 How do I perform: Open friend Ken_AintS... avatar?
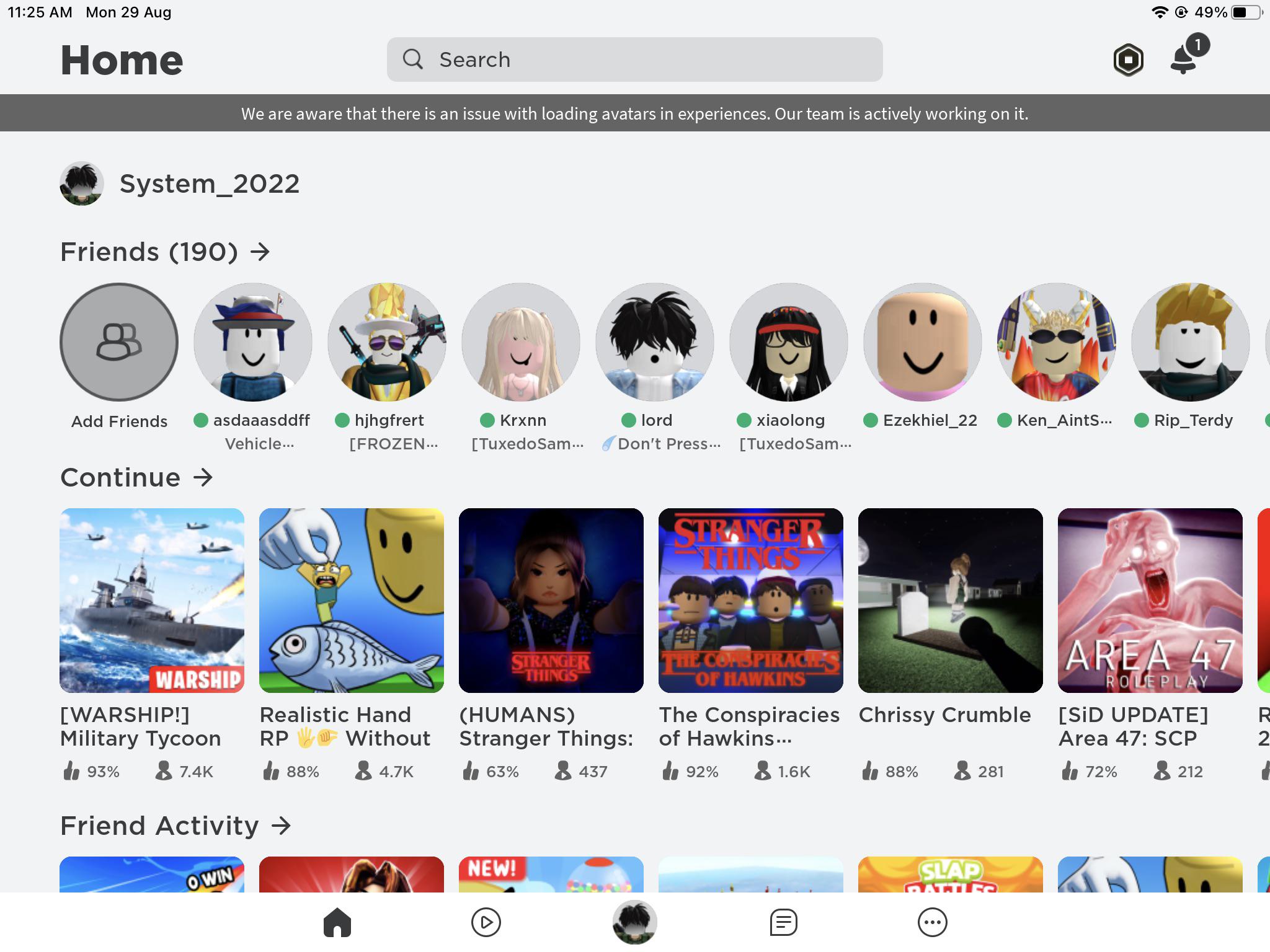click(x=1057, y=342)
